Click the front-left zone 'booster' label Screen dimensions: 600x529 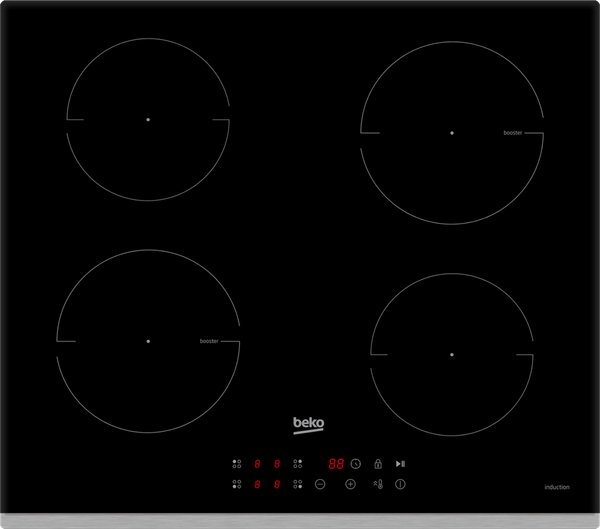(209, 341)
